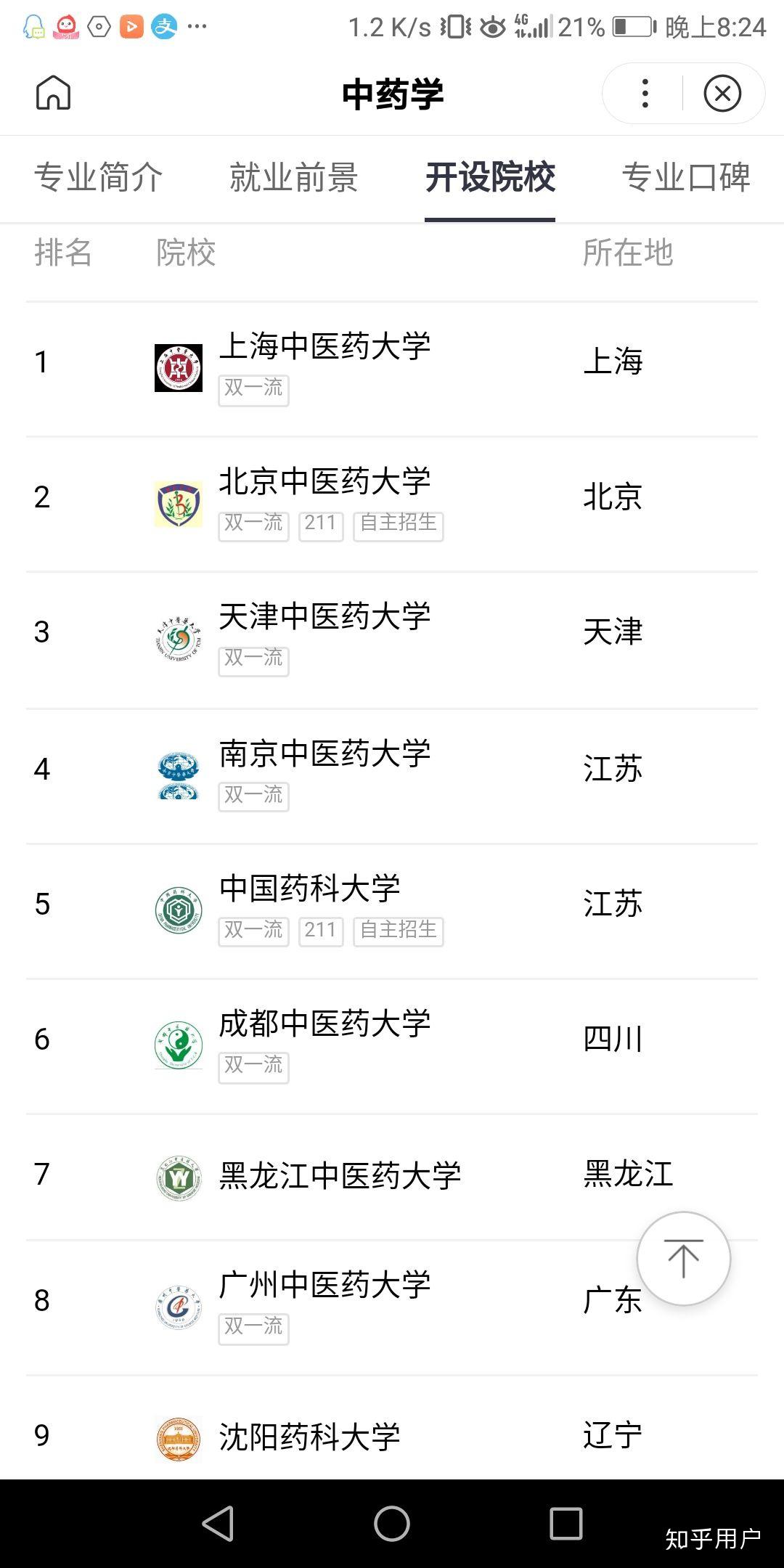Viewport: 784px width, 1568px height.
Task: Tap the 北京中医药大学 school emblem
Action: [x=179, y=504]
